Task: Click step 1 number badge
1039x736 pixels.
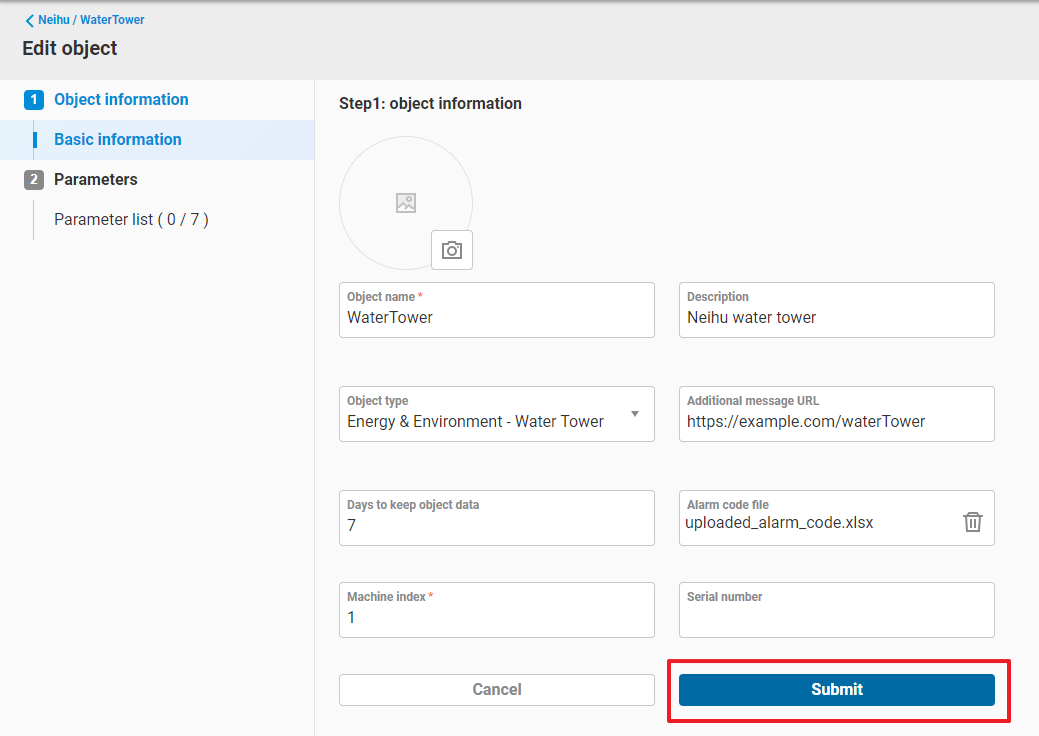Action: pos(34,100)
